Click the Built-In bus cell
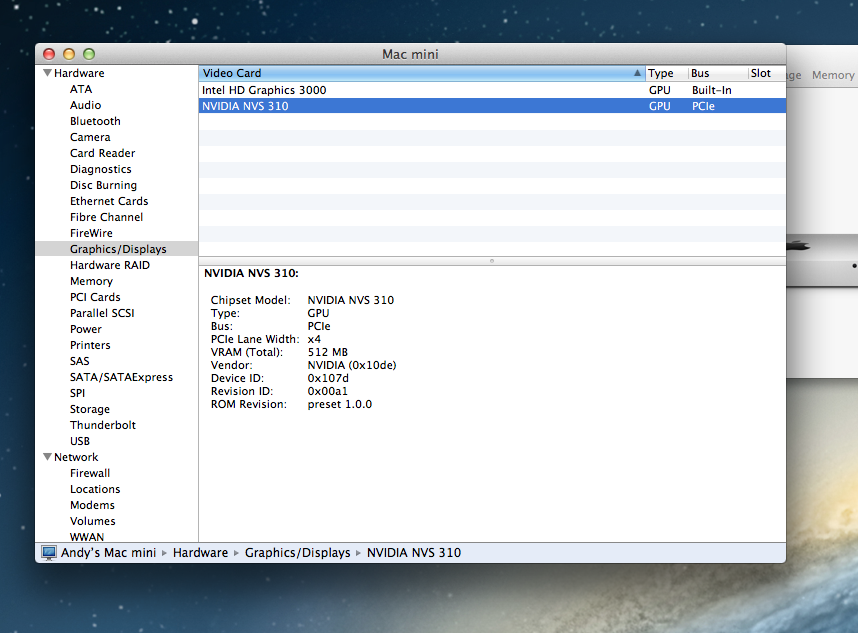 [712, 90]
